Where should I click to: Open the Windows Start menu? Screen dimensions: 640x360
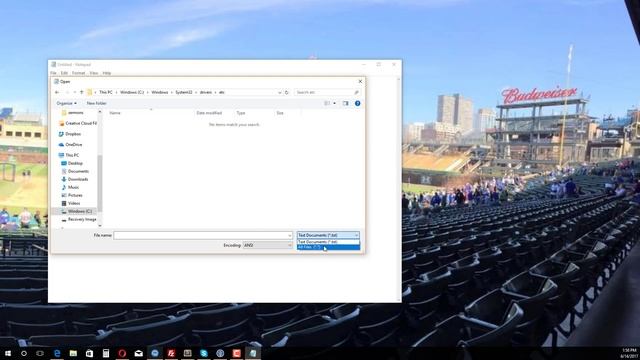point(8,353)
